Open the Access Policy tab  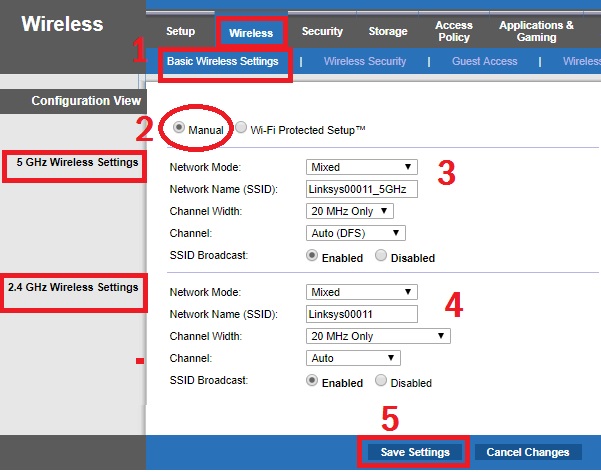(x=454, y=31)
